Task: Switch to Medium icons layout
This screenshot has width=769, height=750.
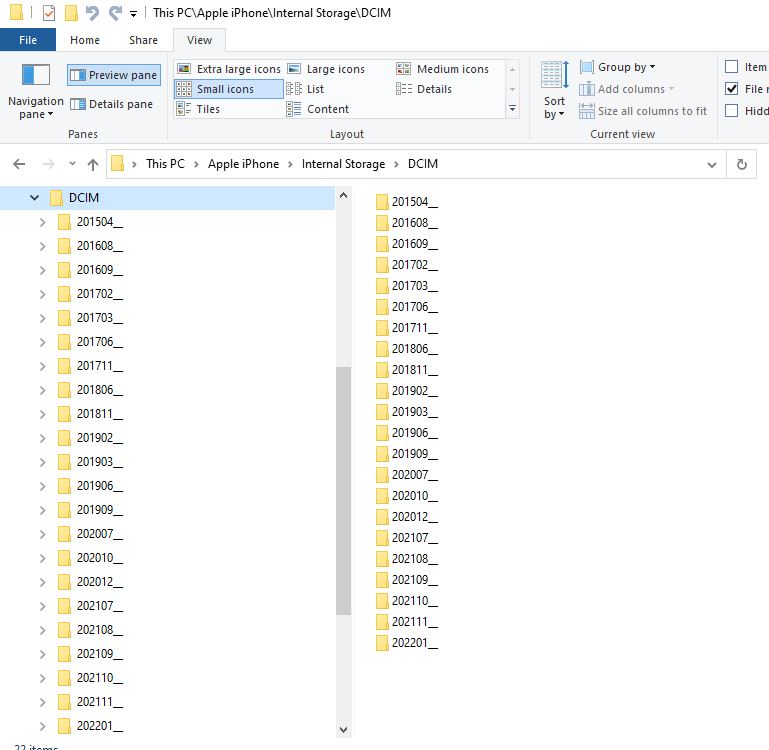Action: (x=442, y=69)
